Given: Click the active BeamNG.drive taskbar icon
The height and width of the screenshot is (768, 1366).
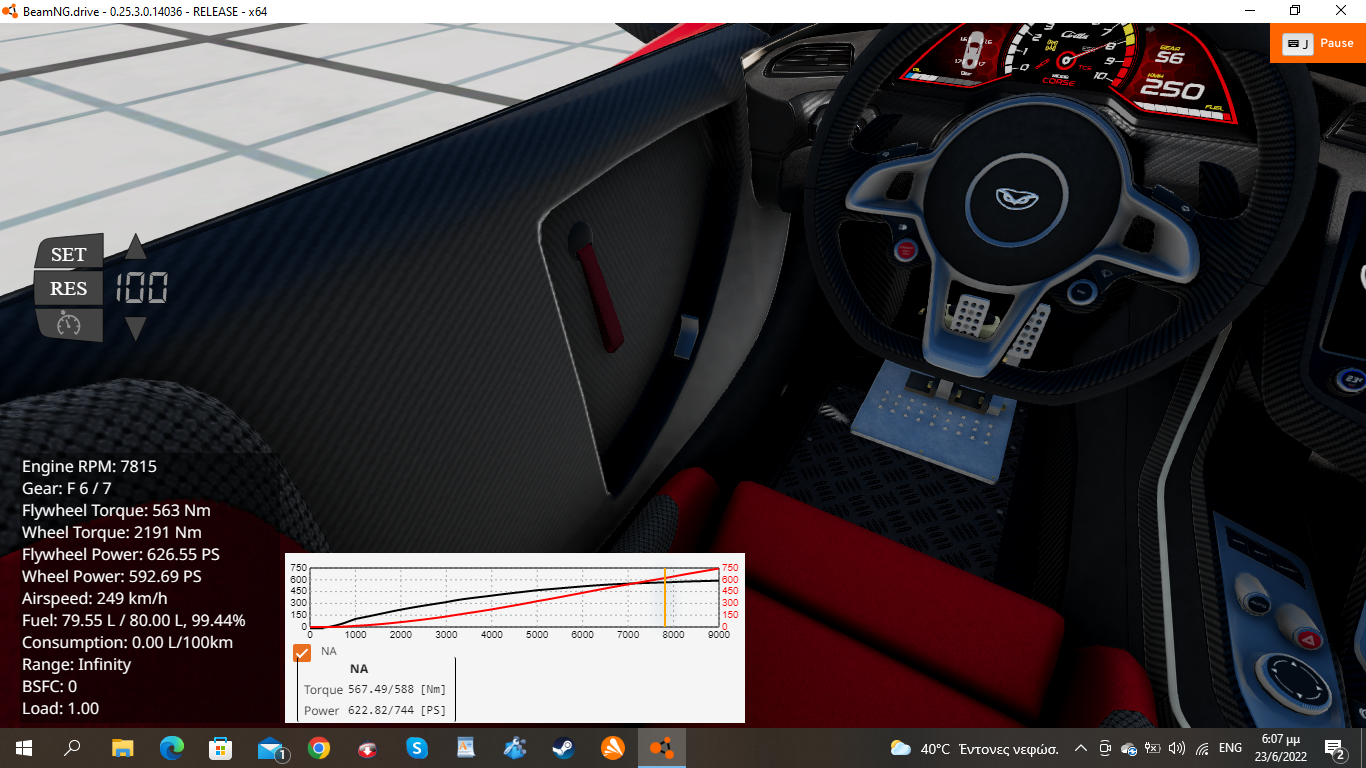Looking at the screenshot, I should pyautogui.click(x=662, y=747).
